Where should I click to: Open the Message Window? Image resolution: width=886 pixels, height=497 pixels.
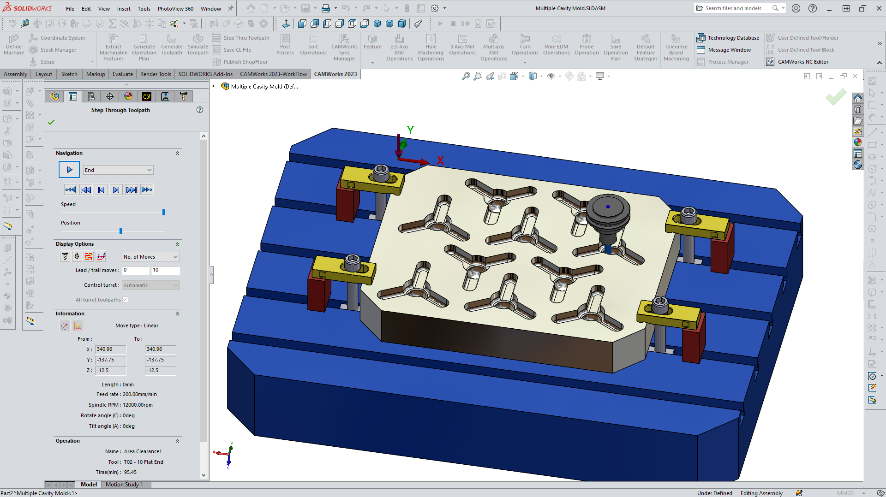pos(729,49)
